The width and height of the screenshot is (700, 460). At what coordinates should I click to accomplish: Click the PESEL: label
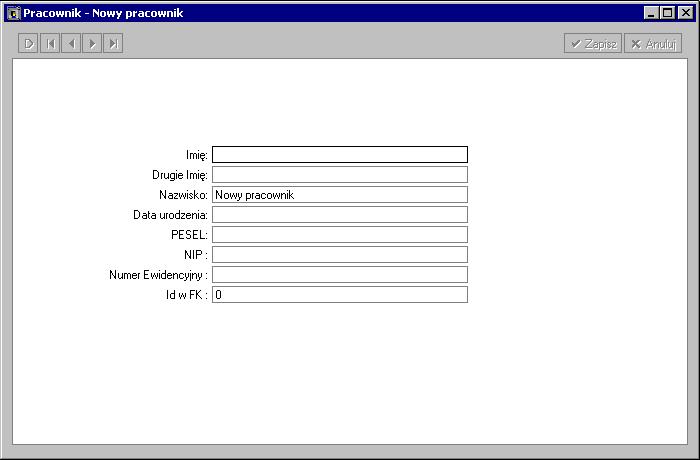coord(189,235)
